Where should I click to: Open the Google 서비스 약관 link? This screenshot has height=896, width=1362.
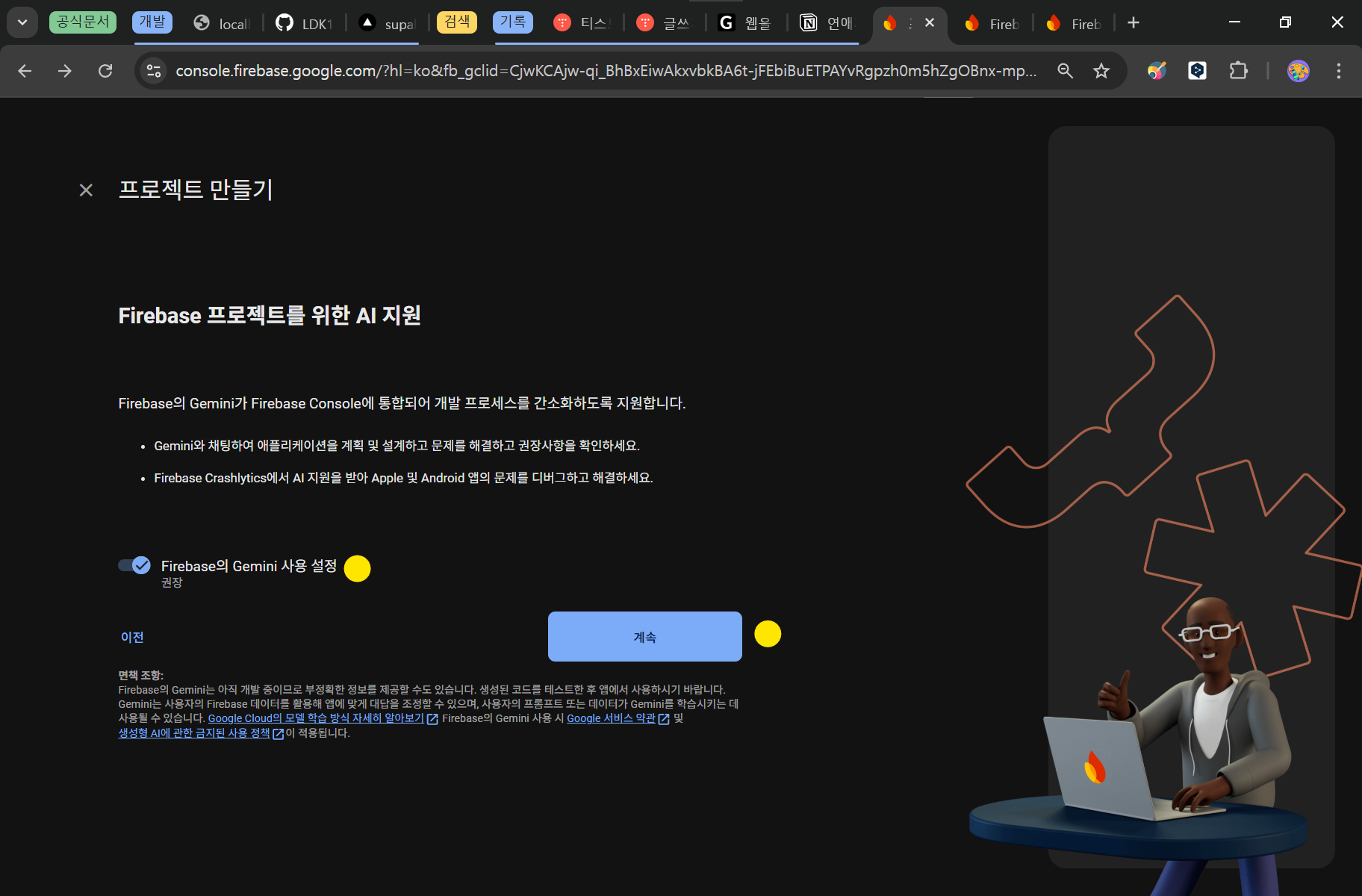[x=611, y=718]
